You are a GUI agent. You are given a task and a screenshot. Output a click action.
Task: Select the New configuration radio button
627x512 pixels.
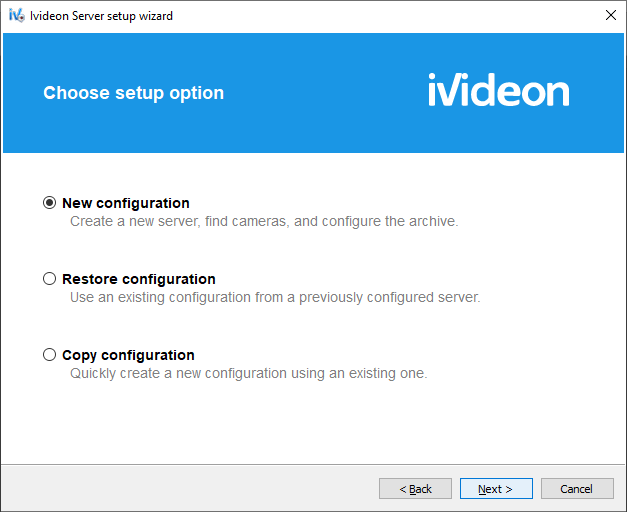click(49, 203)
